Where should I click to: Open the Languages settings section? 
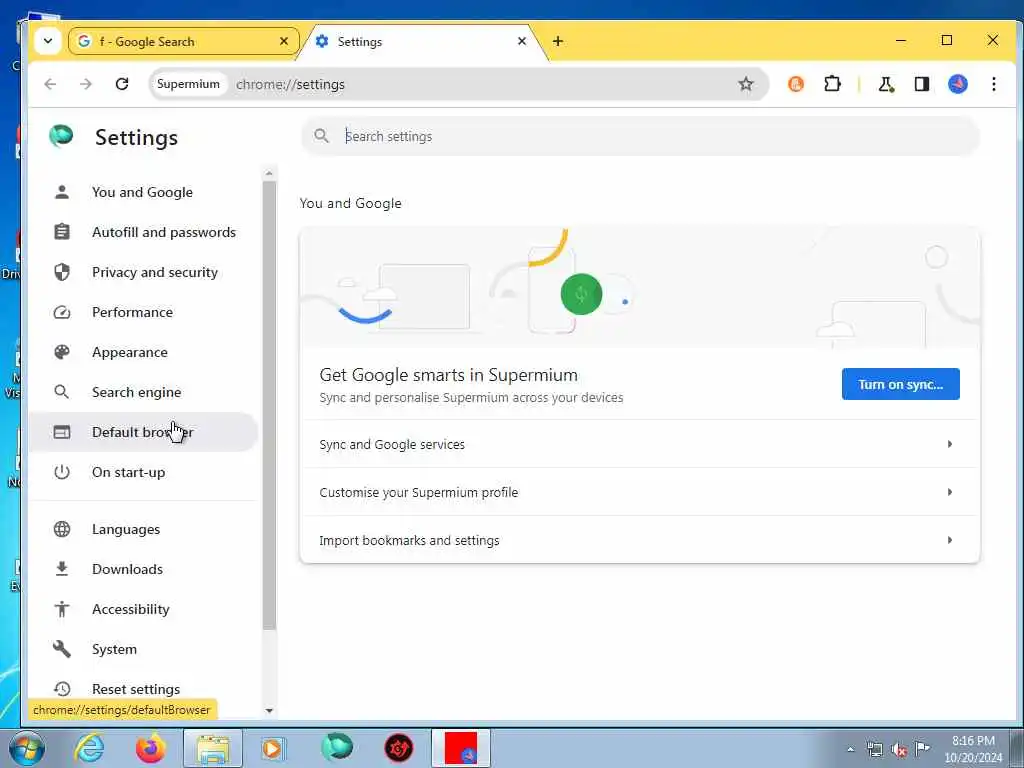(126, 529)
